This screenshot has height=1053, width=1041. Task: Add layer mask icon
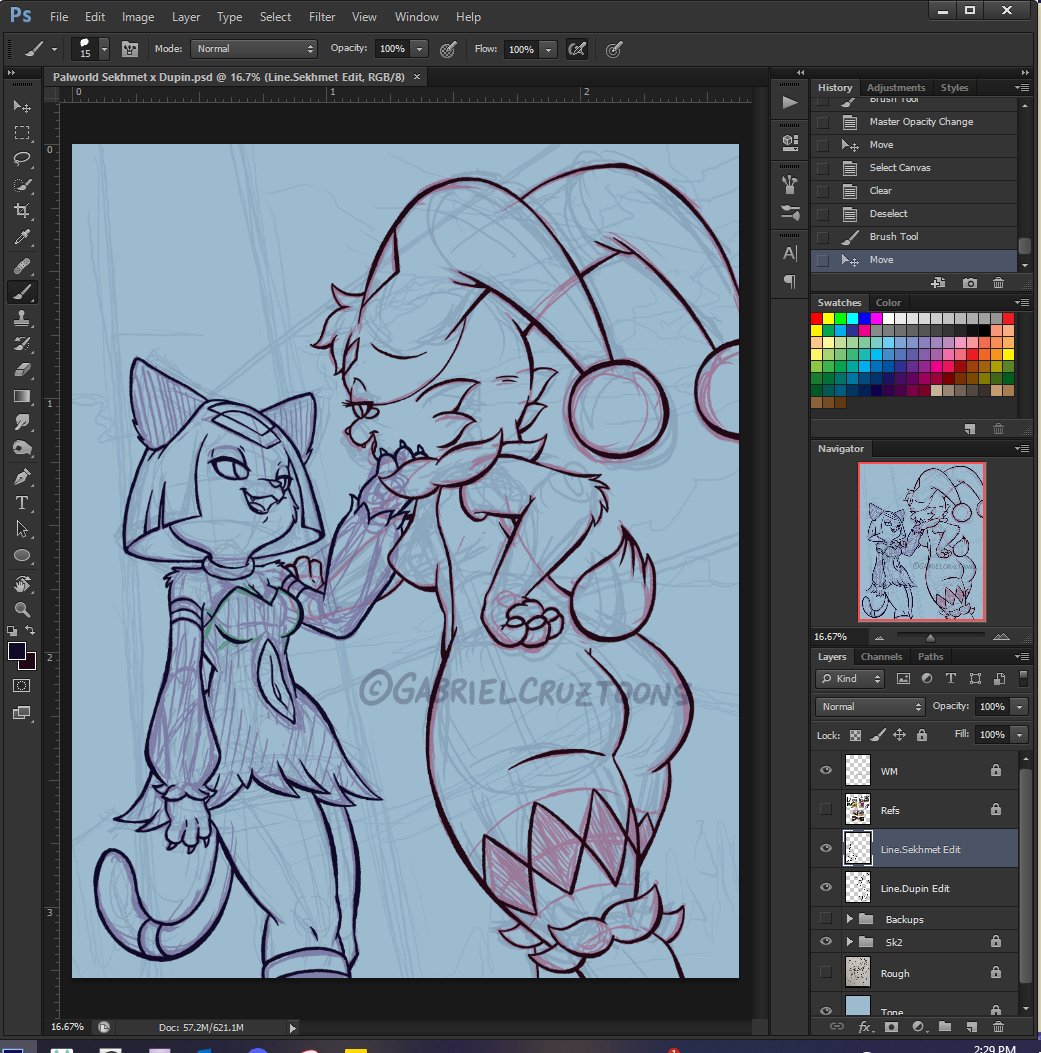pyautogui.click(x=891, y=1026)
